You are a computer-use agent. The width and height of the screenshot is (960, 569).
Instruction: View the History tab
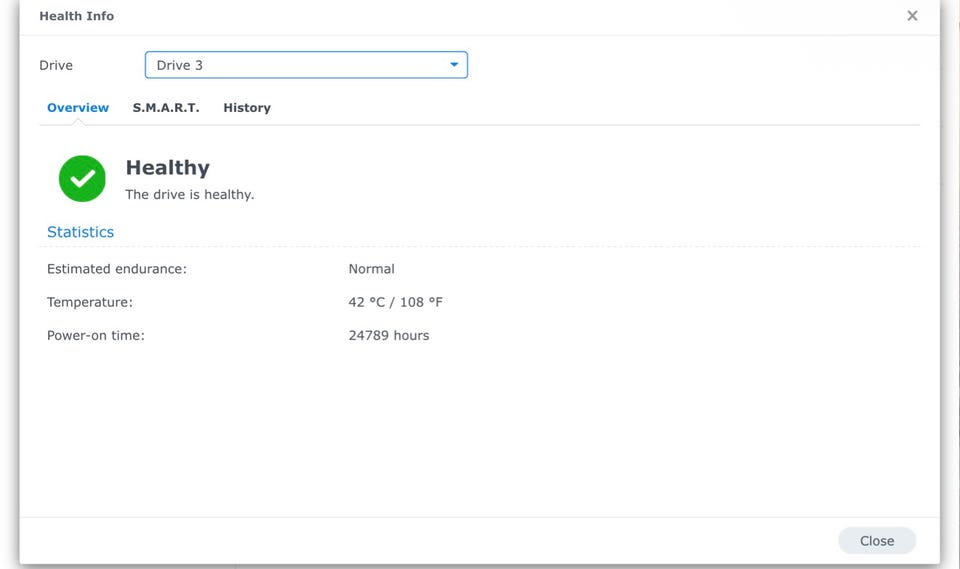[x=247, y=108]
